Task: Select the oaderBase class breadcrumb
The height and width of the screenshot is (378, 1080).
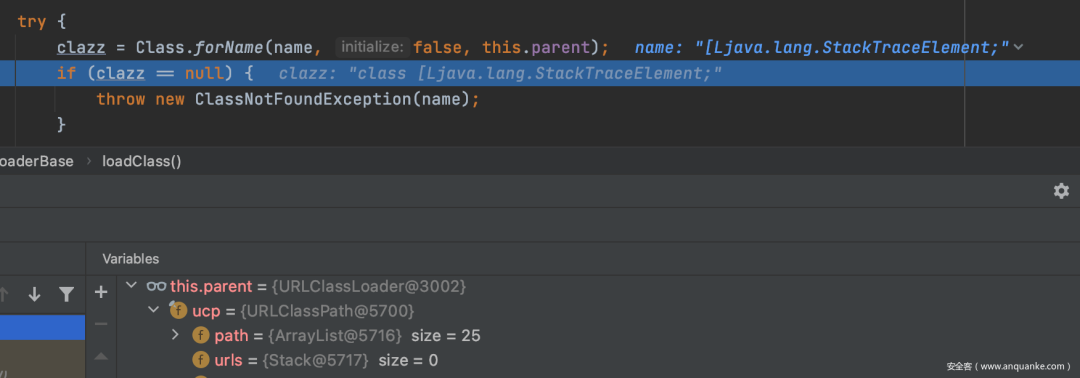Action: click(x=37, y=162)
